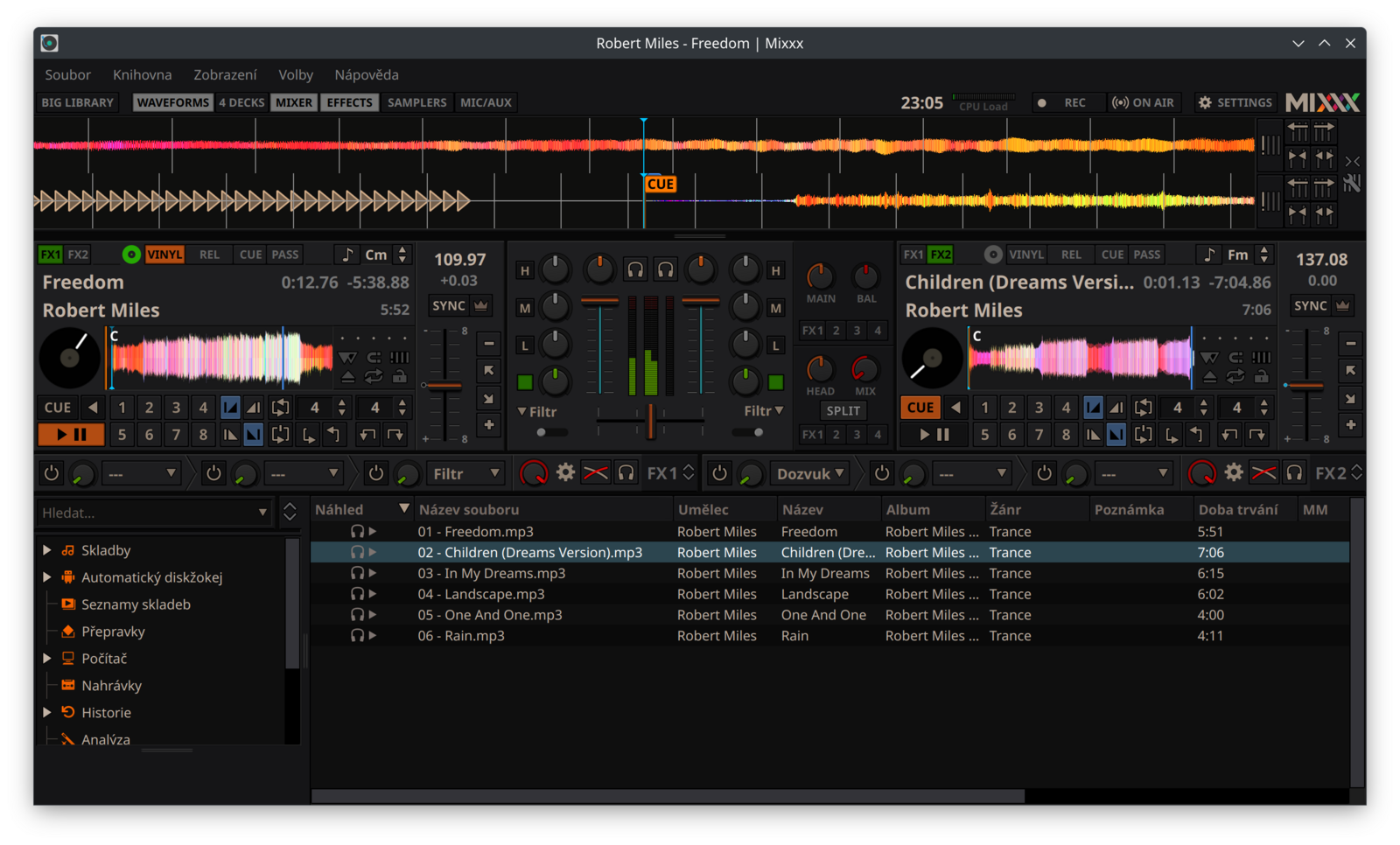Open the Dozvuk effect dropdown in FX2
This screenshot has width=1400, height=845.
click(x=811, y=473)
